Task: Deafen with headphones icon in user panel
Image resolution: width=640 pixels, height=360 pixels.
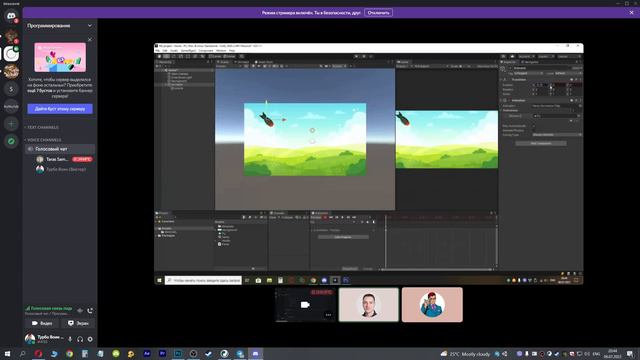Action: click(x=80, y=339)
